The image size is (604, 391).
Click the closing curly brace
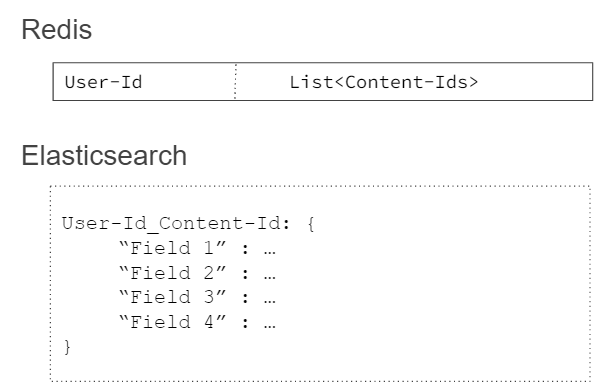(x=67, y=347)
